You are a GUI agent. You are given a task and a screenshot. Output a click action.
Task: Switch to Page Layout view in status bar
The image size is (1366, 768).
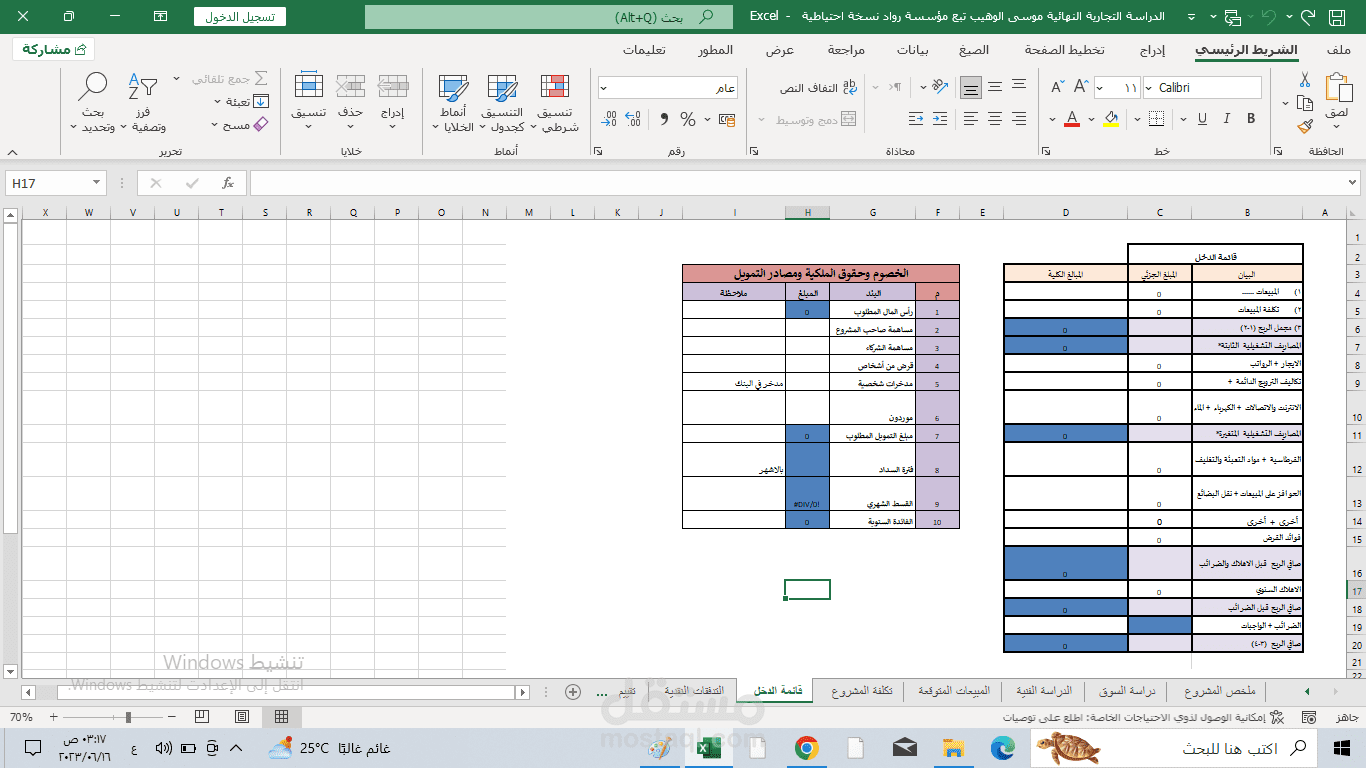(241, 717)
